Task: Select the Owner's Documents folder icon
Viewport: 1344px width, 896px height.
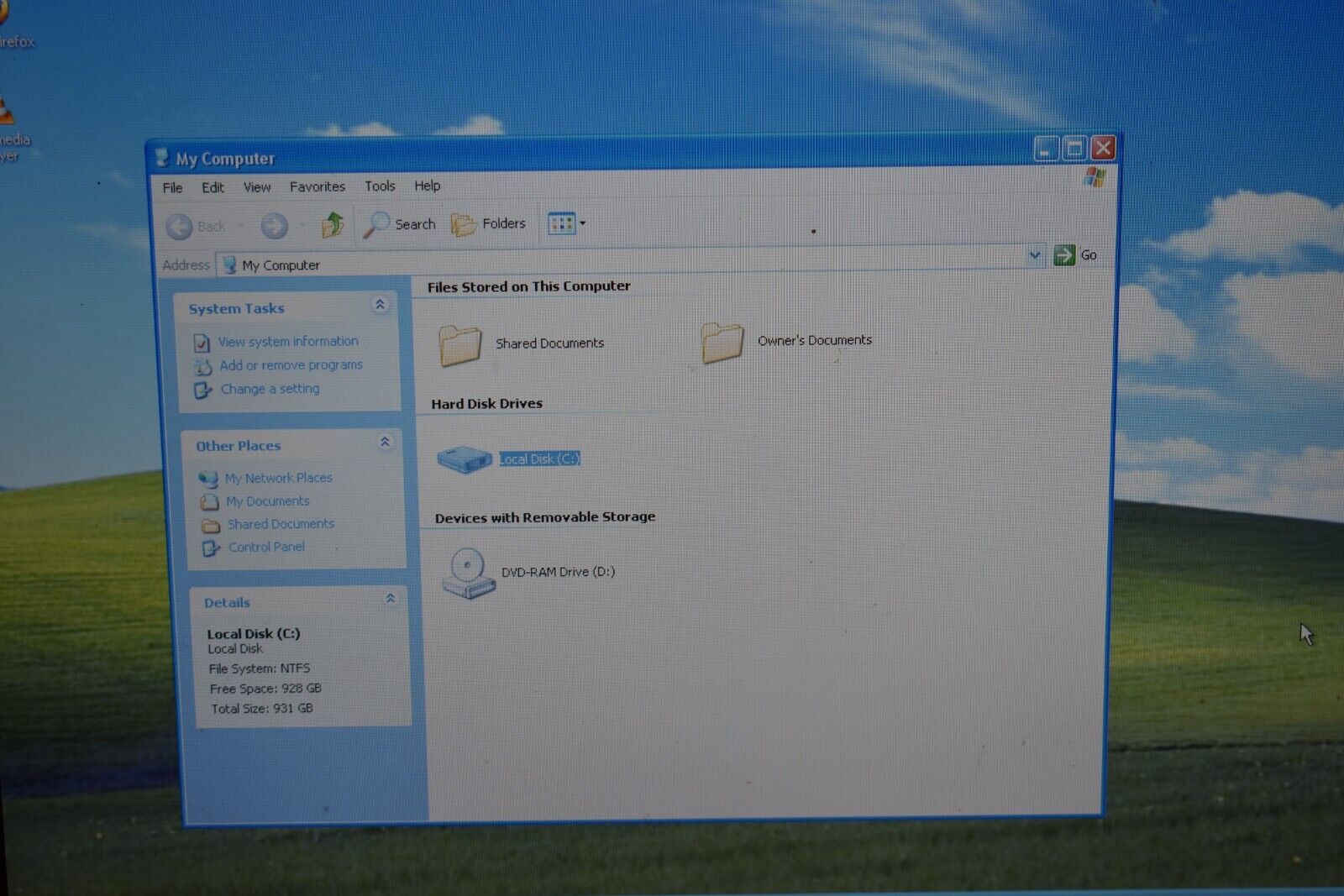Action: pyautogui.click(x=722, y=342)
